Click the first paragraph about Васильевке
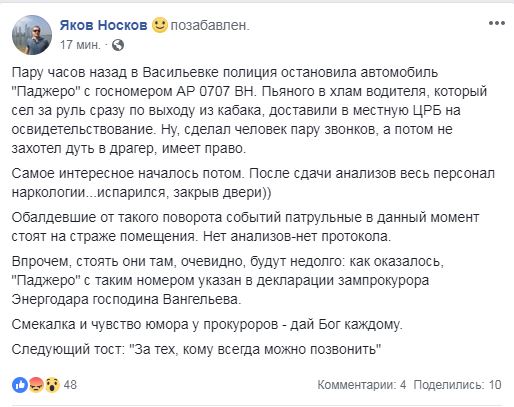514x407 pixels. pos(249,110)
